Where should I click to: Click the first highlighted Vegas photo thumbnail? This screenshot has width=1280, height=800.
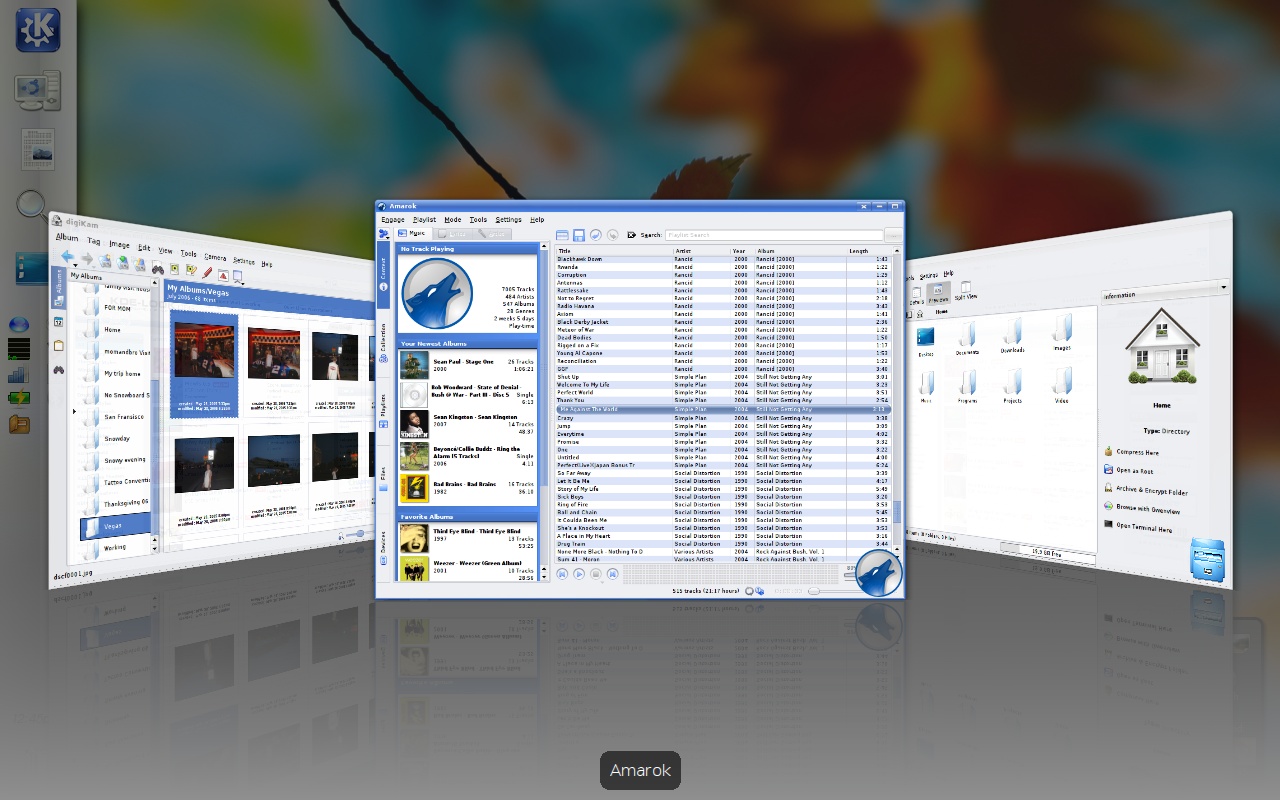click(204, 352)
